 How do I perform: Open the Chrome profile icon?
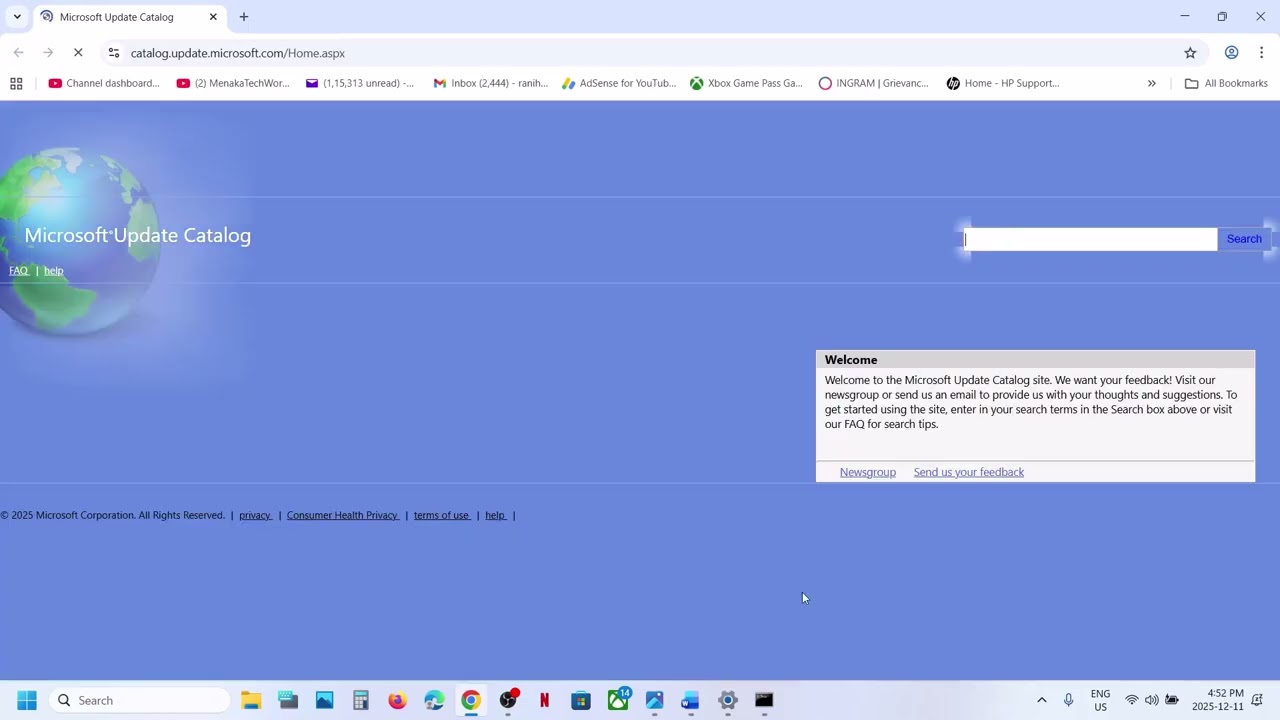pos(1232,53)
